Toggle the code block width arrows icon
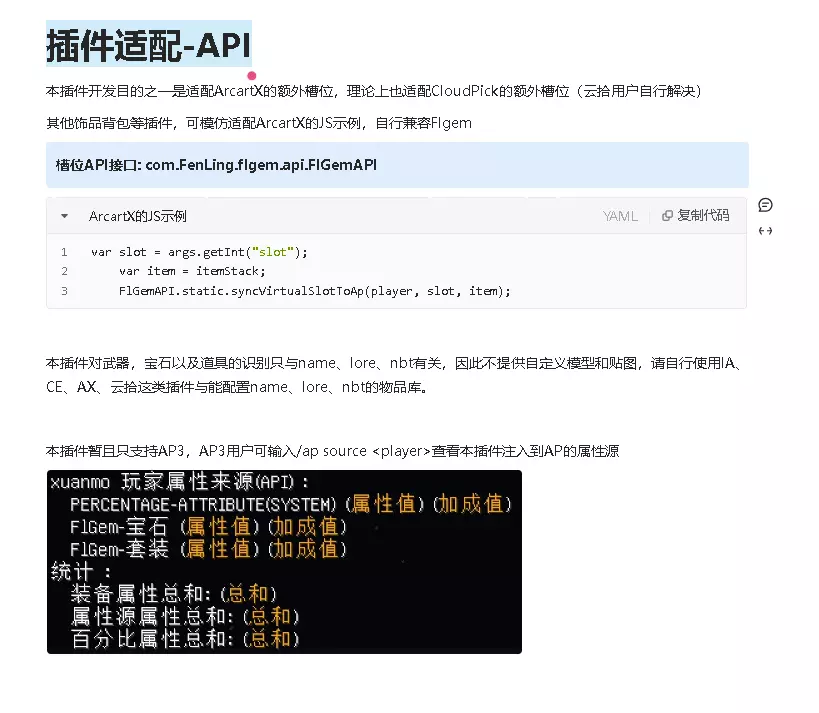This screenshot has height=713, width=819. [765, 231]
